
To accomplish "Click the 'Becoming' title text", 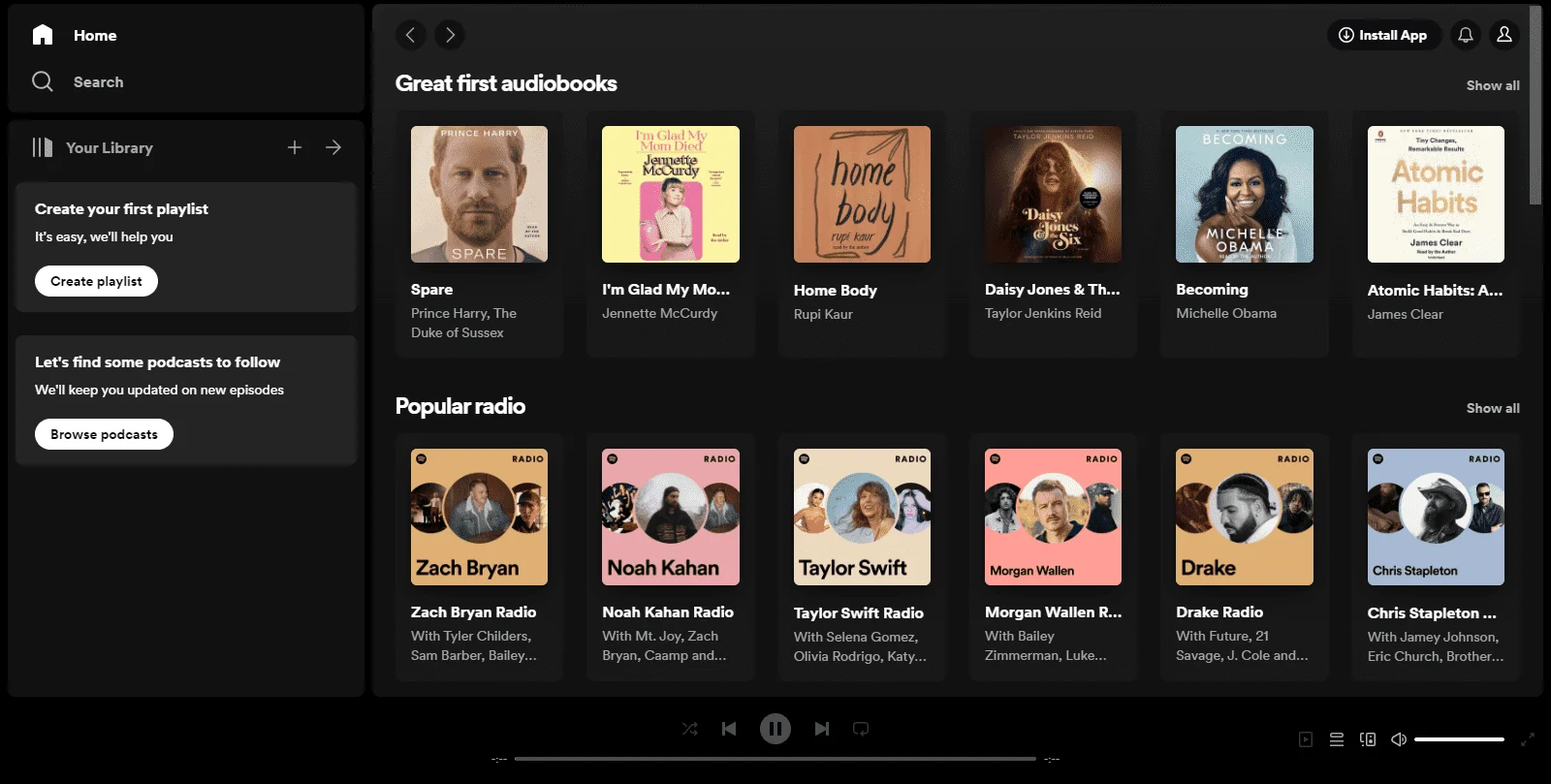I will (x=1212, y=289).
